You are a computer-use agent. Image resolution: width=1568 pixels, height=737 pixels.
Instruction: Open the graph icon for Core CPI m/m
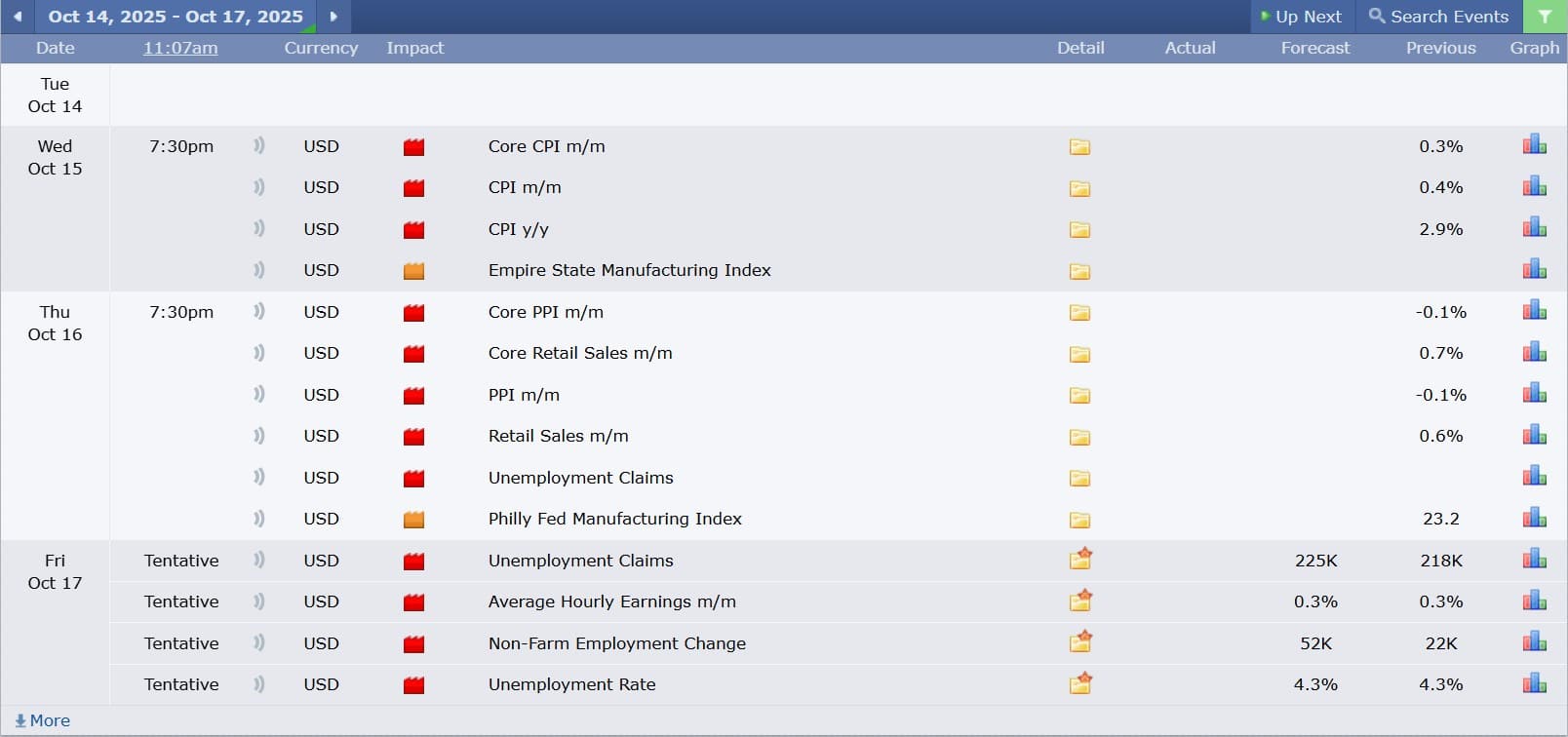pos(1534,145)
